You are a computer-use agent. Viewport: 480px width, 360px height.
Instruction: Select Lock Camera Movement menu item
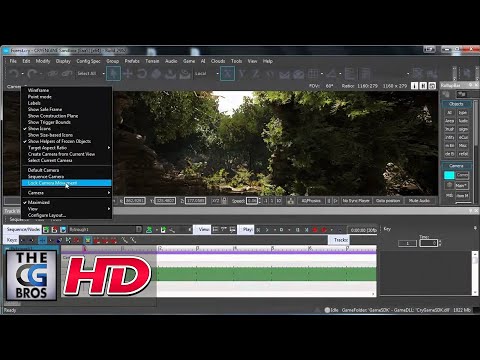(67, 183)
